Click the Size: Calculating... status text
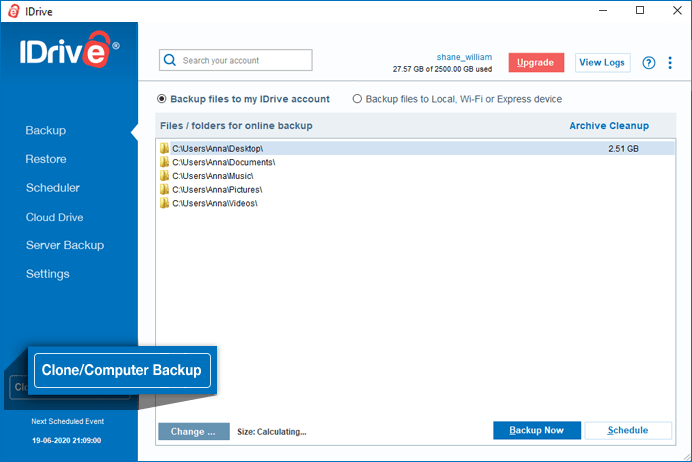 (271, 432)
